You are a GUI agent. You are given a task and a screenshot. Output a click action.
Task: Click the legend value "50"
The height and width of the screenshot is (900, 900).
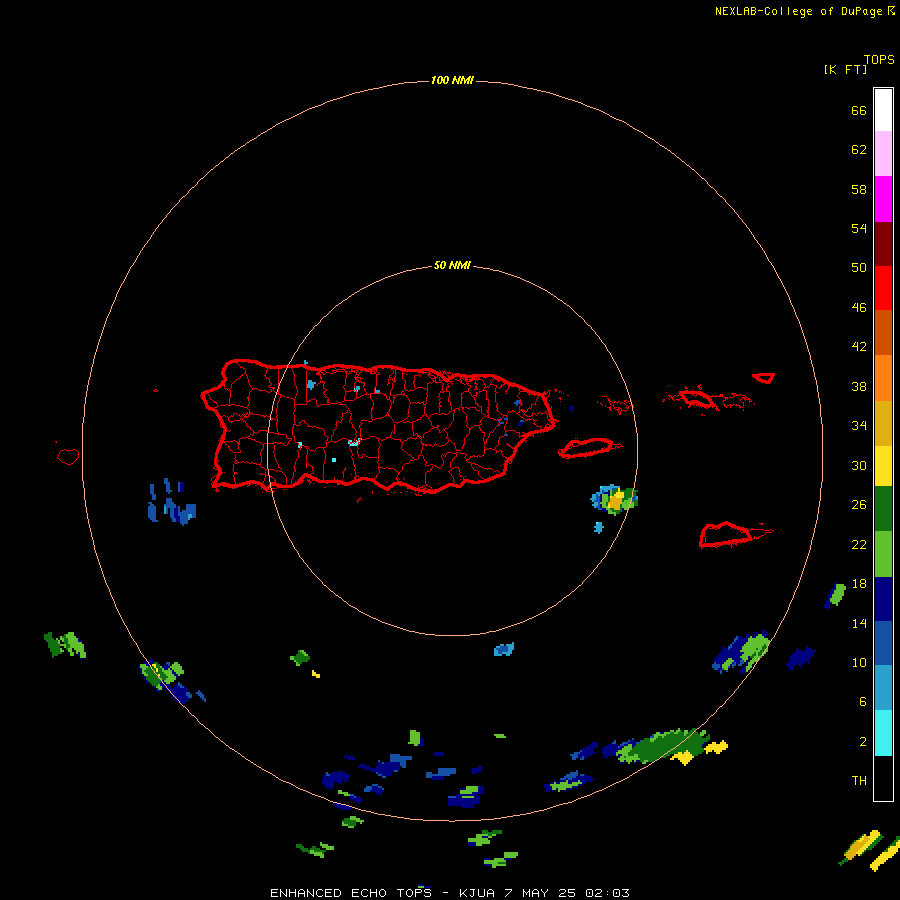click(859, 267)
